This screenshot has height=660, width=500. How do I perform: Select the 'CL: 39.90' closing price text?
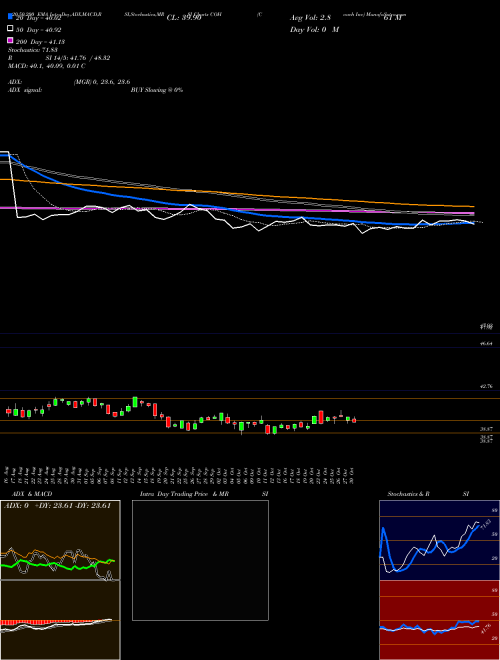pyautogui.click(x=184, y=18)
